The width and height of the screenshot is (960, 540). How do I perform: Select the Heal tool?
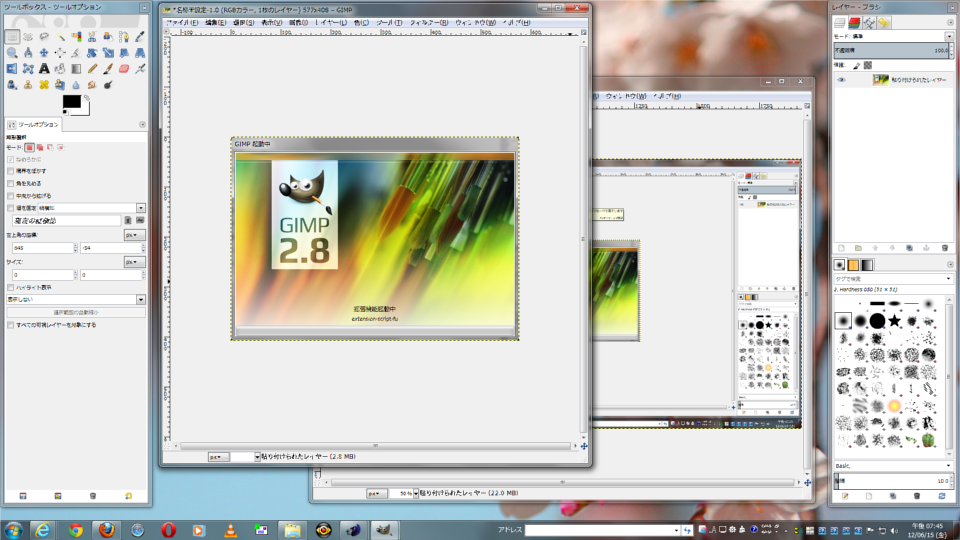point(44,84)
